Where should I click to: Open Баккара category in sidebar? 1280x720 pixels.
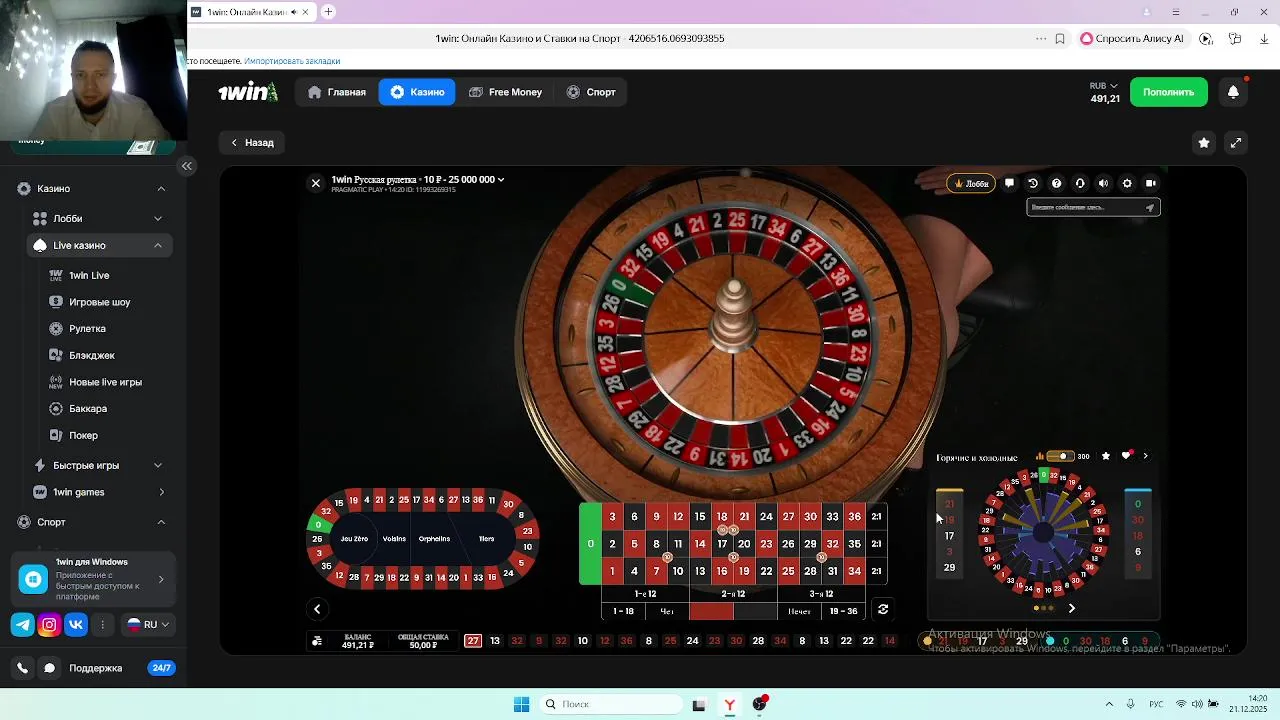click(88, 408)
